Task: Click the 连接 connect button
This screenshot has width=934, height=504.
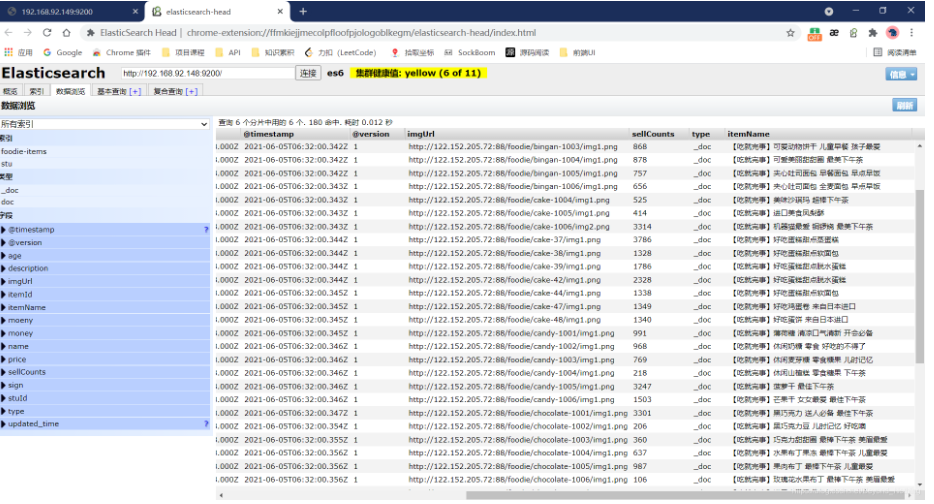Action: [308, 73]
